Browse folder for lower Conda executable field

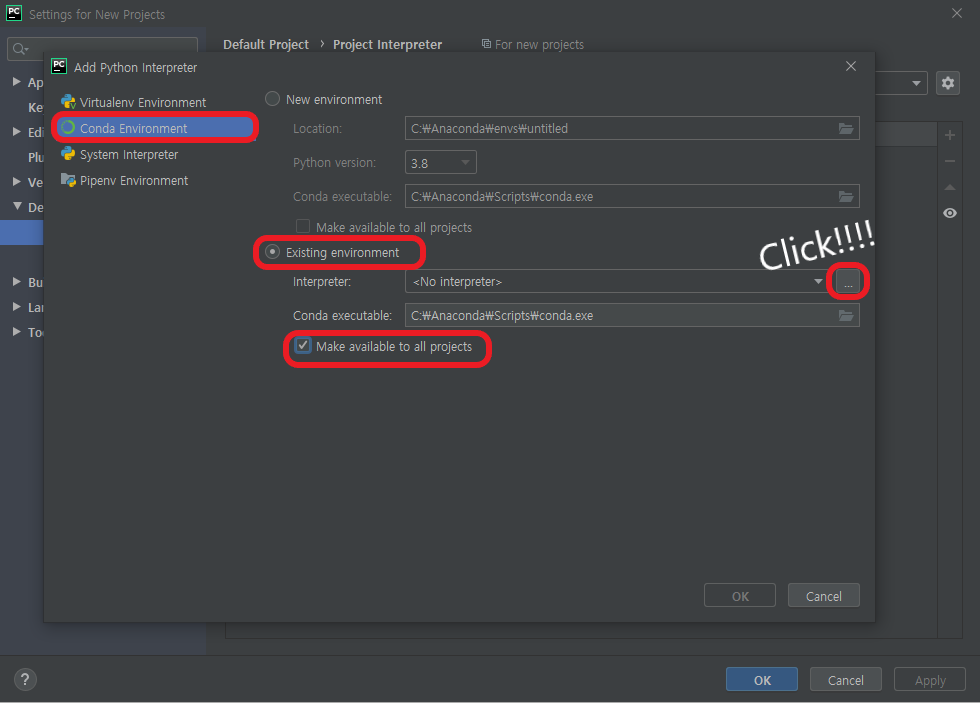846,316
